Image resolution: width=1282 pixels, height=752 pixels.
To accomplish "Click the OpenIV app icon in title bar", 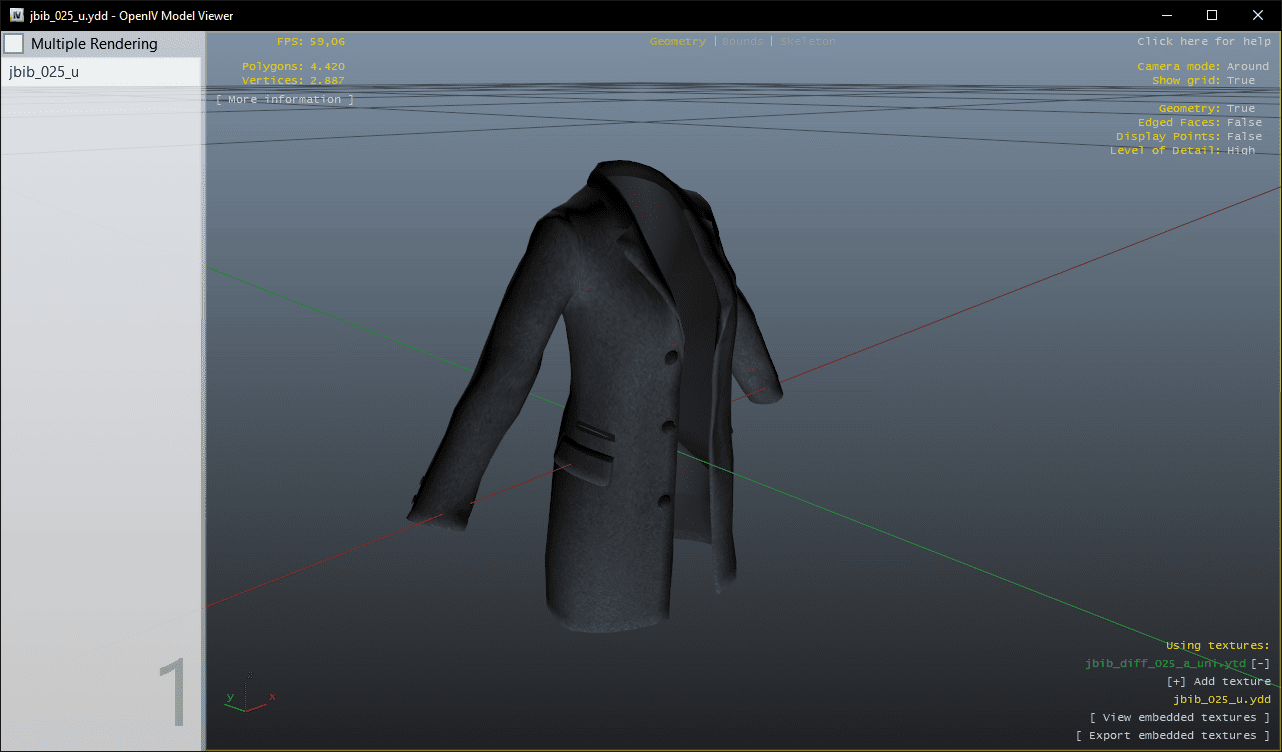I will tap(17, 15).
